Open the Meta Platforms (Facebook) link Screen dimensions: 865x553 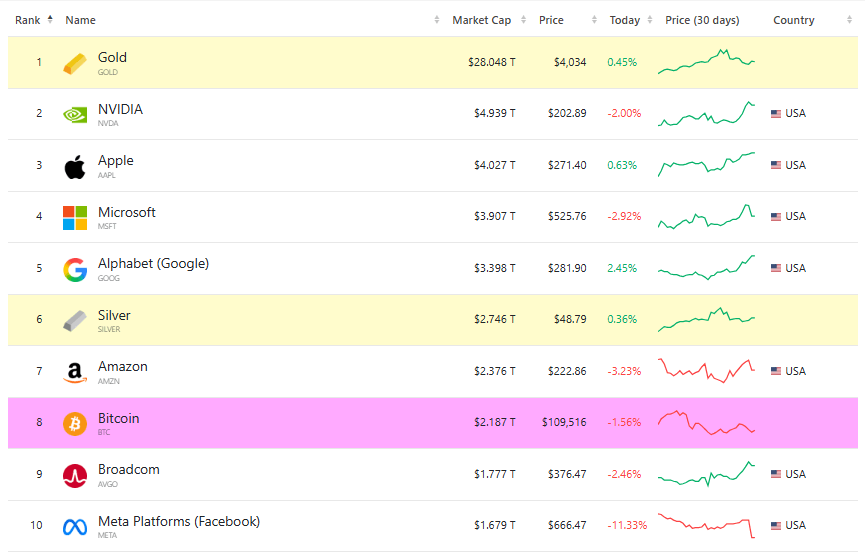178,521
